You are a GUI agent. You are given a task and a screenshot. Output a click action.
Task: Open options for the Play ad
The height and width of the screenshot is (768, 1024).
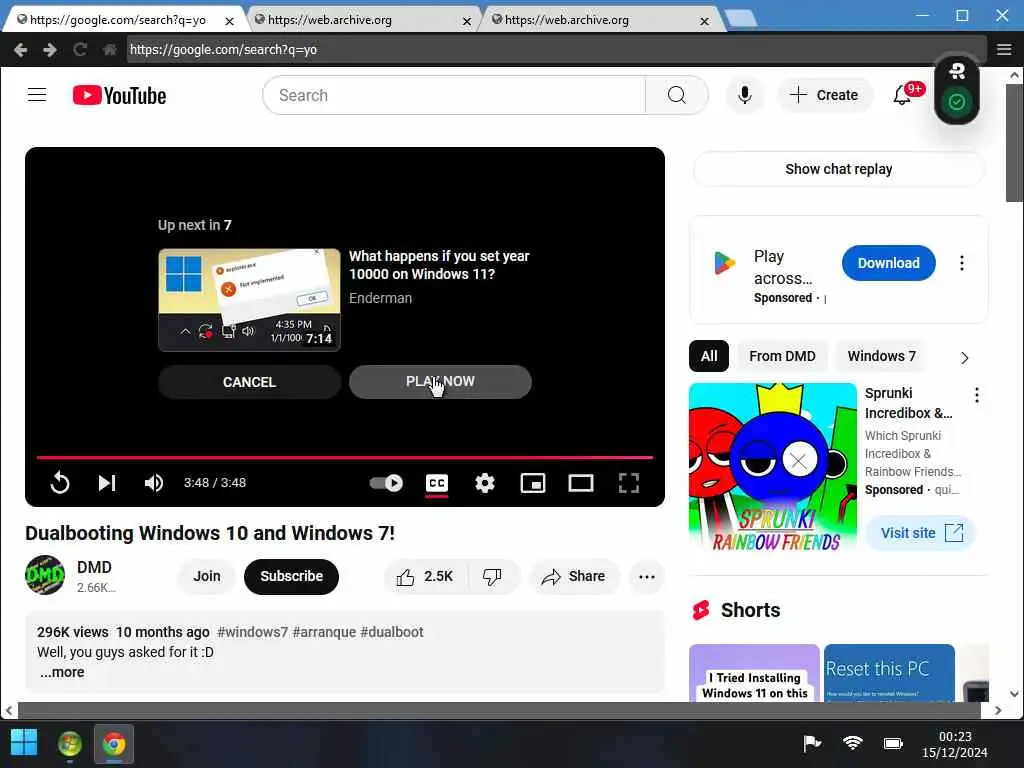tap(961, 263)
